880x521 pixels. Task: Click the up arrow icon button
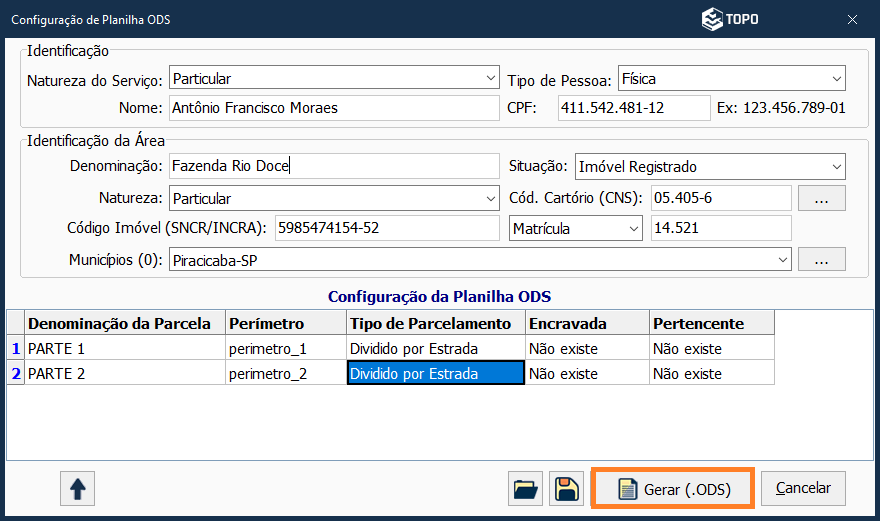pos(77,489)
